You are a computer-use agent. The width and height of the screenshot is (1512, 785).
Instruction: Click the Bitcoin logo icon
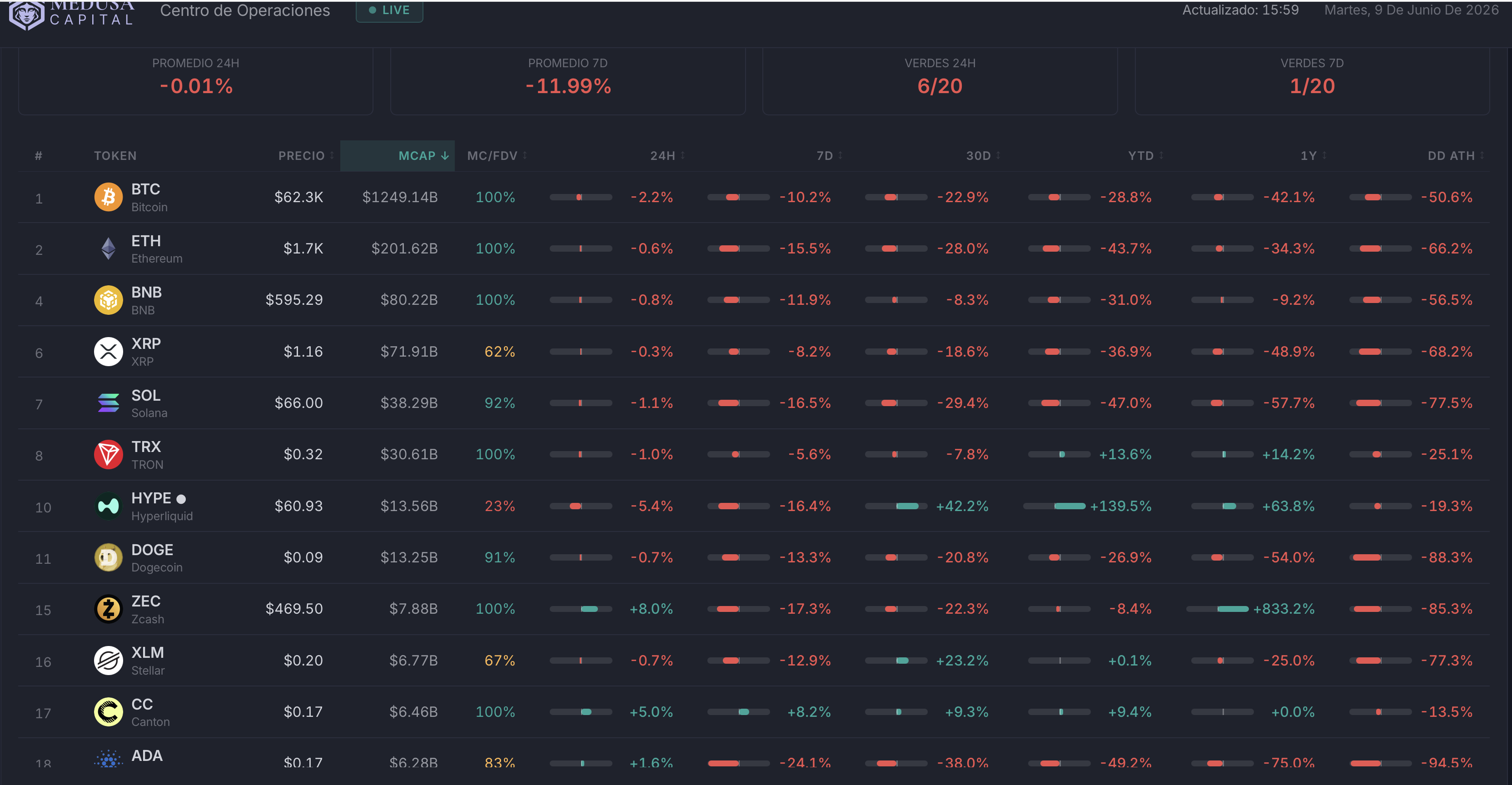pyautogui.click(x=109, y=197)
